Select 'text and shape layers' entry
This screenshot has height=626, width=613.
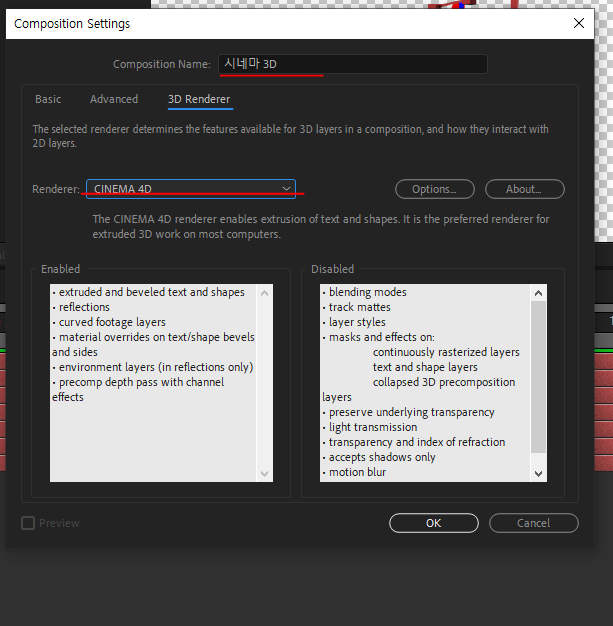point(425,367)
